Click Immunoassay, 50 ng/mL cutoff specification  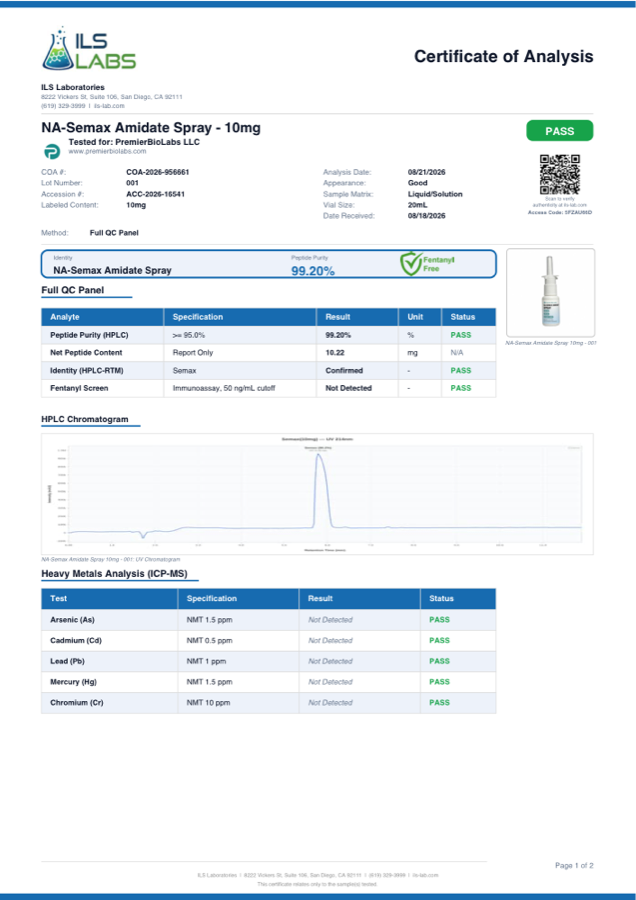point(224,389)
